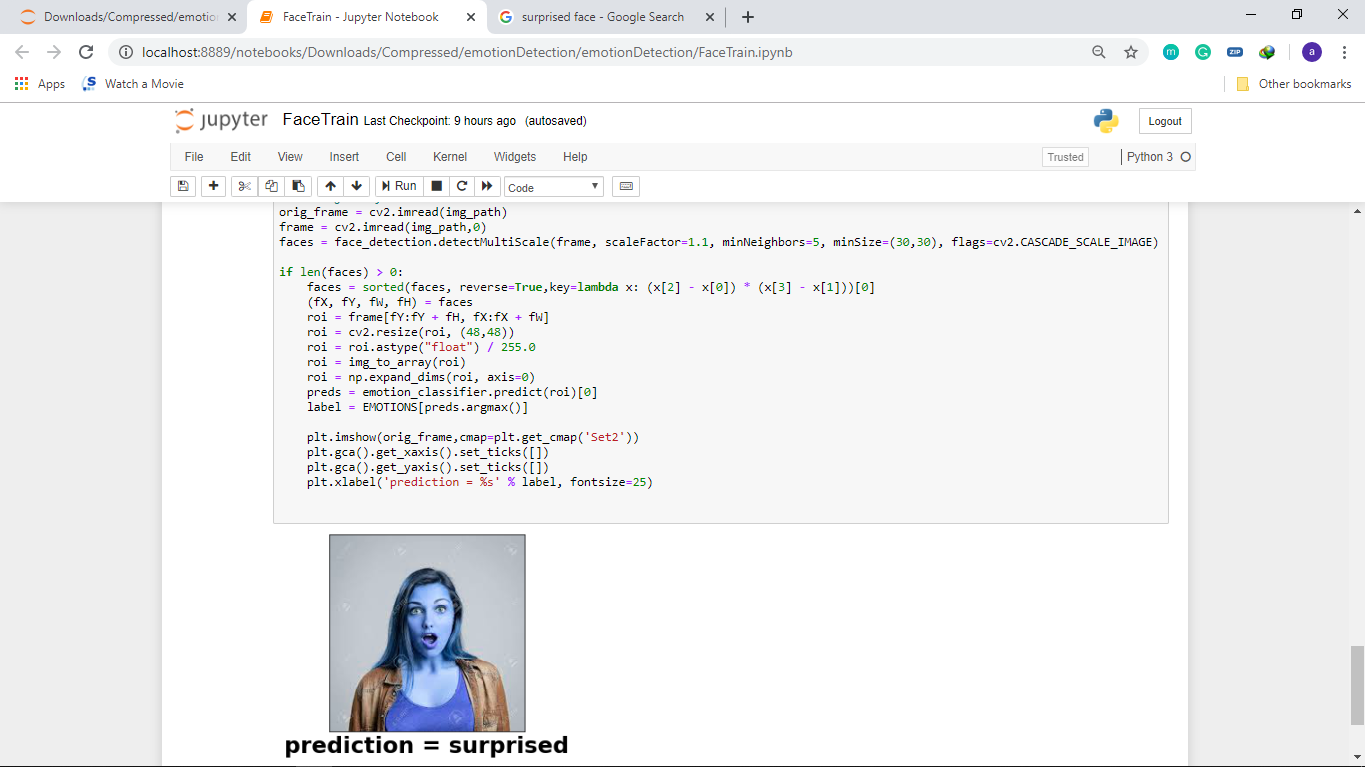Open the cell type Code dropdown
Screen dimensions: 1365x767
click(x=553, y=187)
